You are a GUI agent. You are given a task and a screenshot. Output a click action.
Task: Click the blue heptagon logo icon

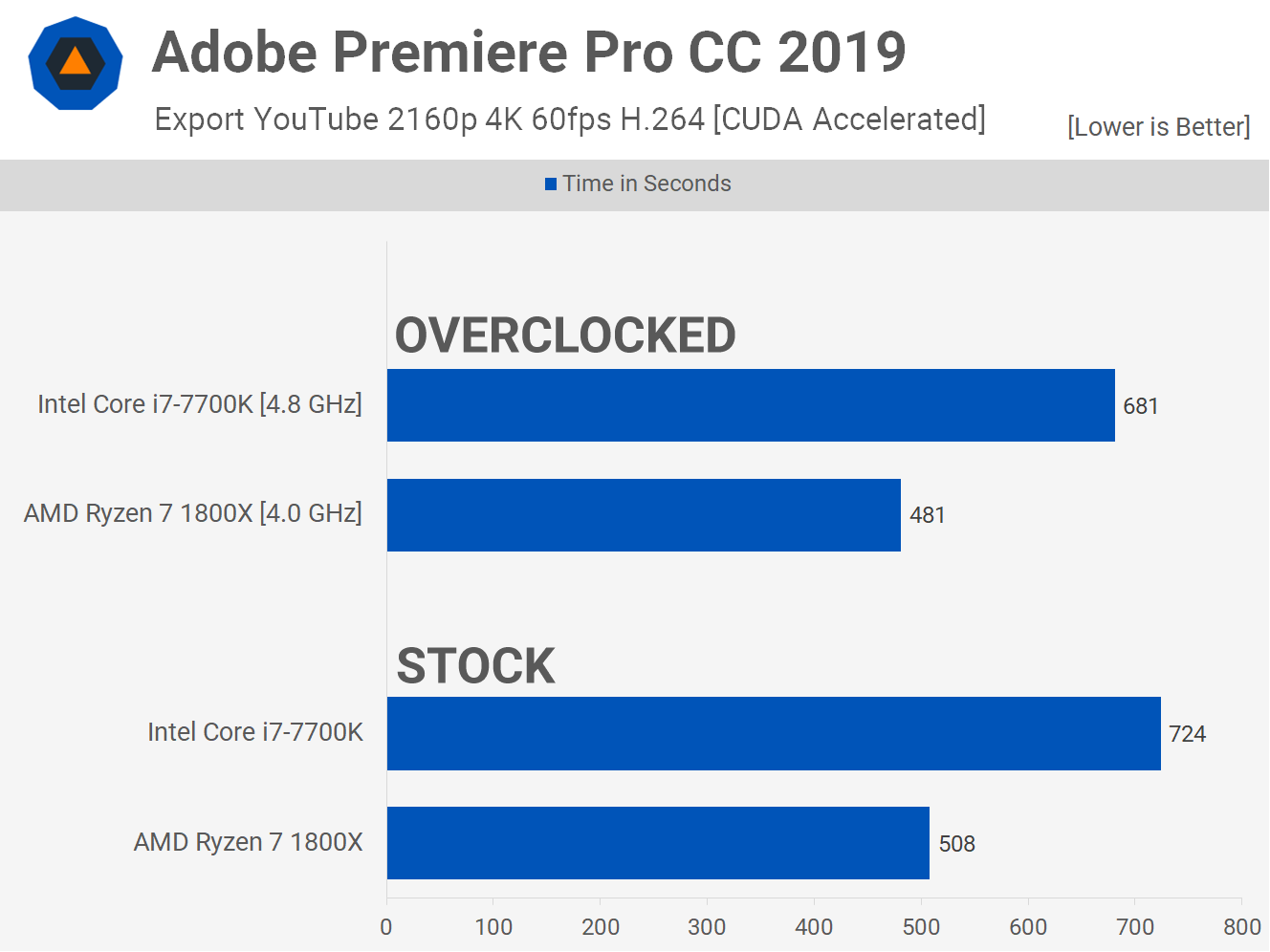point(76,63)
